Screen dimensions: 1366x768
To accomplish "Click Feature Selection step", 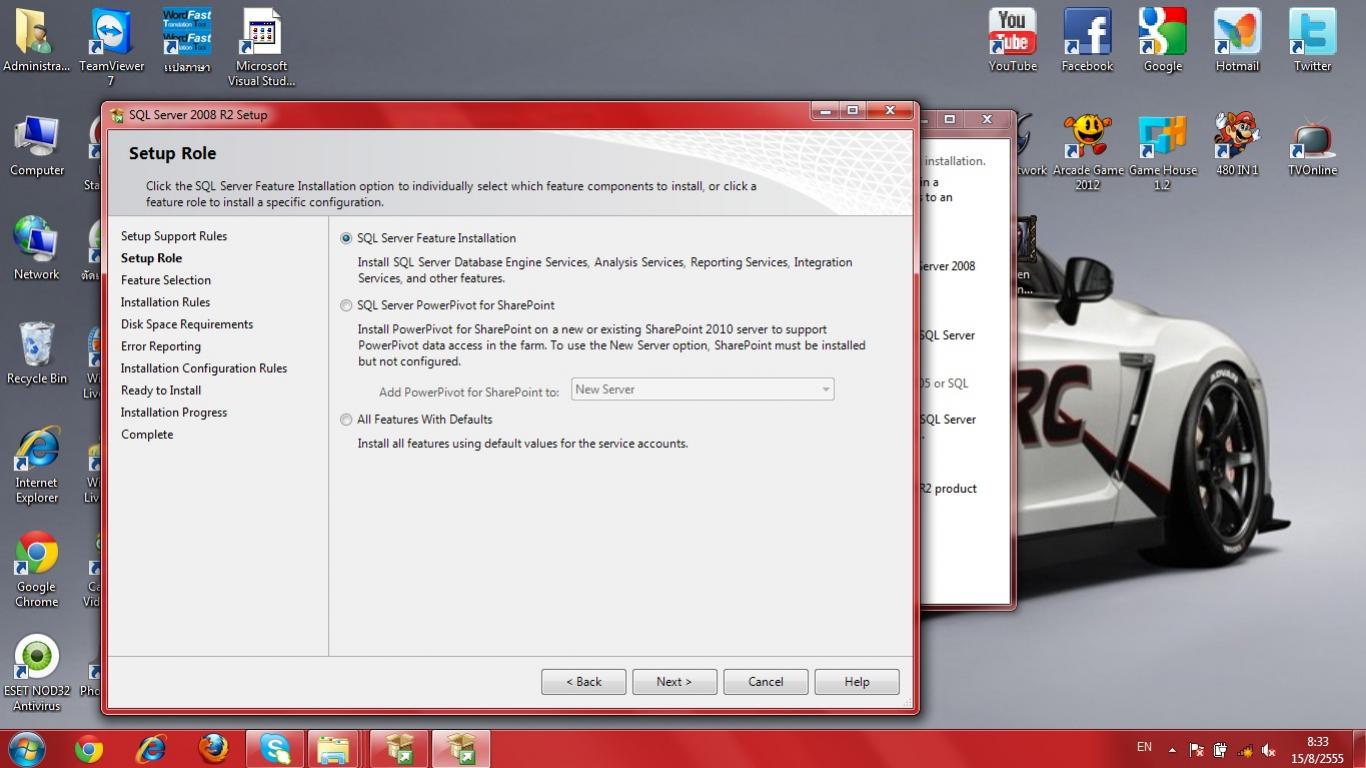I will click(166, 280).
